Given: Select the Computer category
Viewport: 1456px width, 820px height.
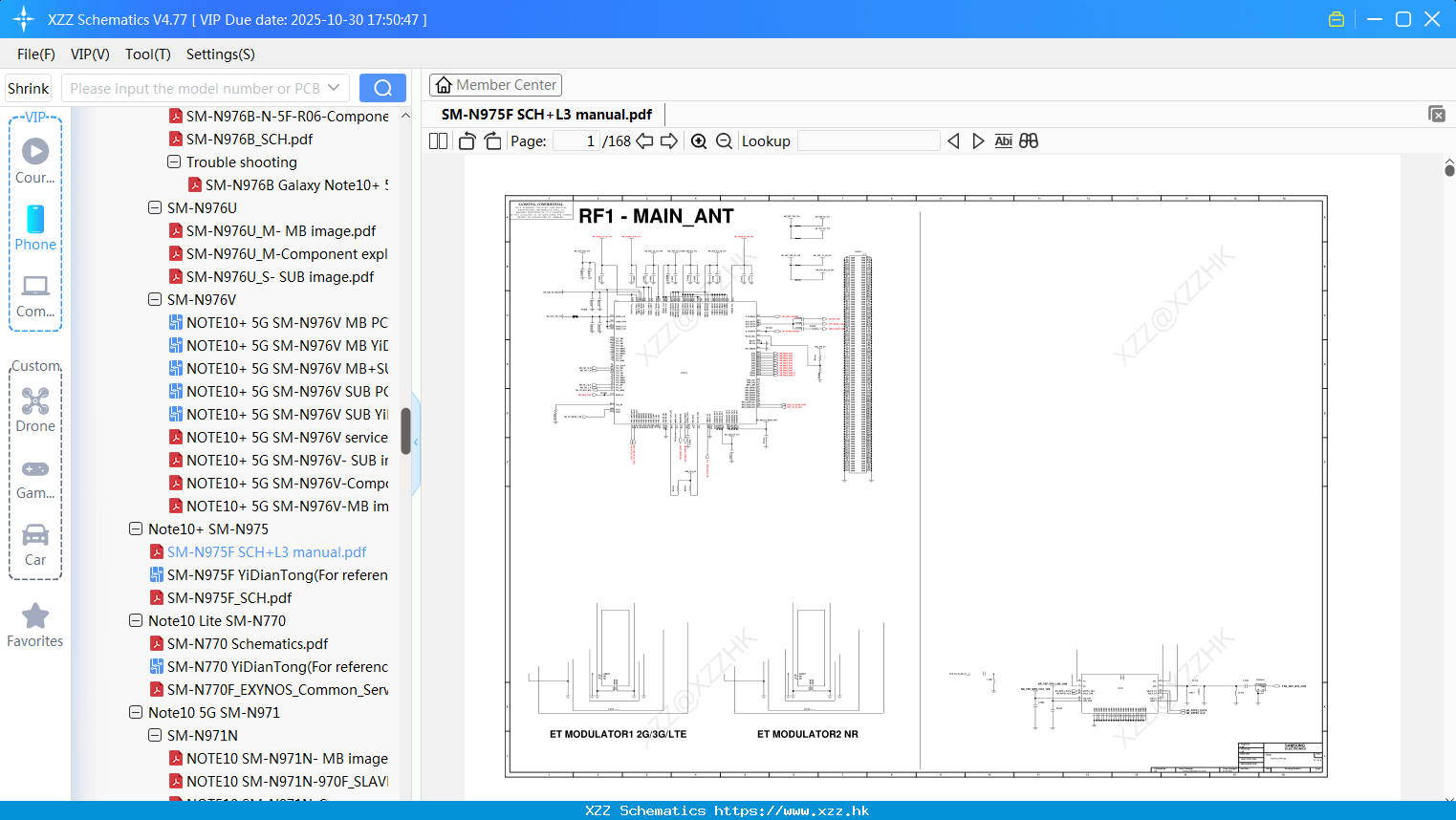Looking at the screenshot, I should pyautogui.click(x=35, y=296).
